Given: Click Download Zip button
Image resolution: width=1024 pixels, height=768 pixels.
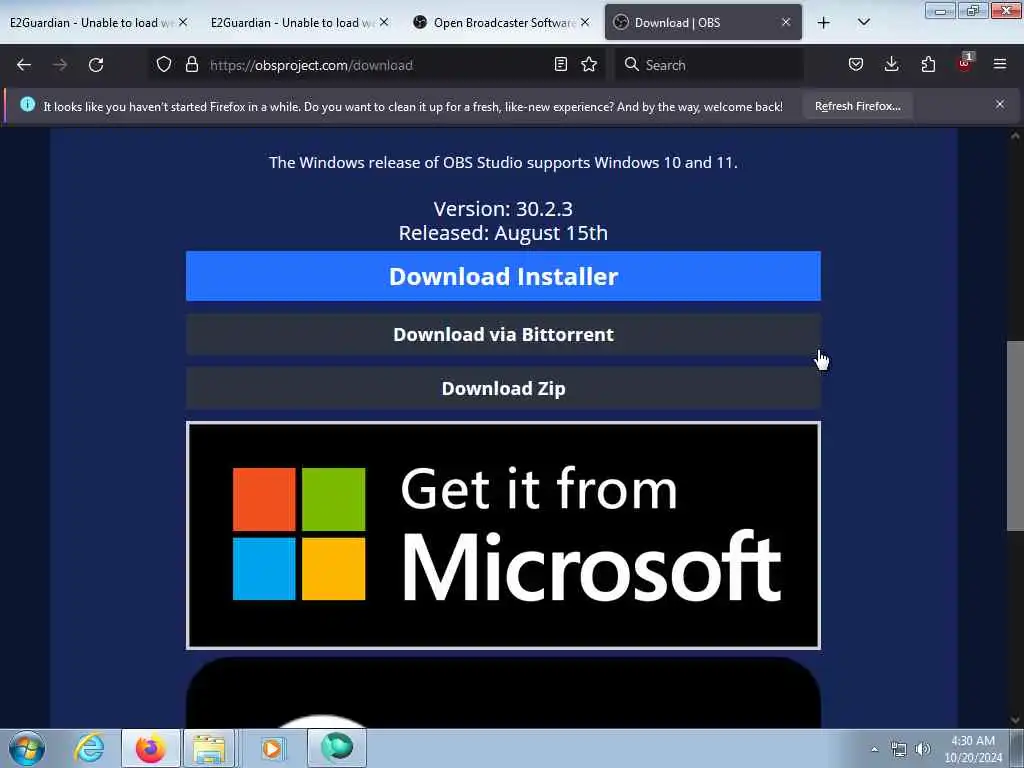Looking at the screenshot, I should point(503,389).
